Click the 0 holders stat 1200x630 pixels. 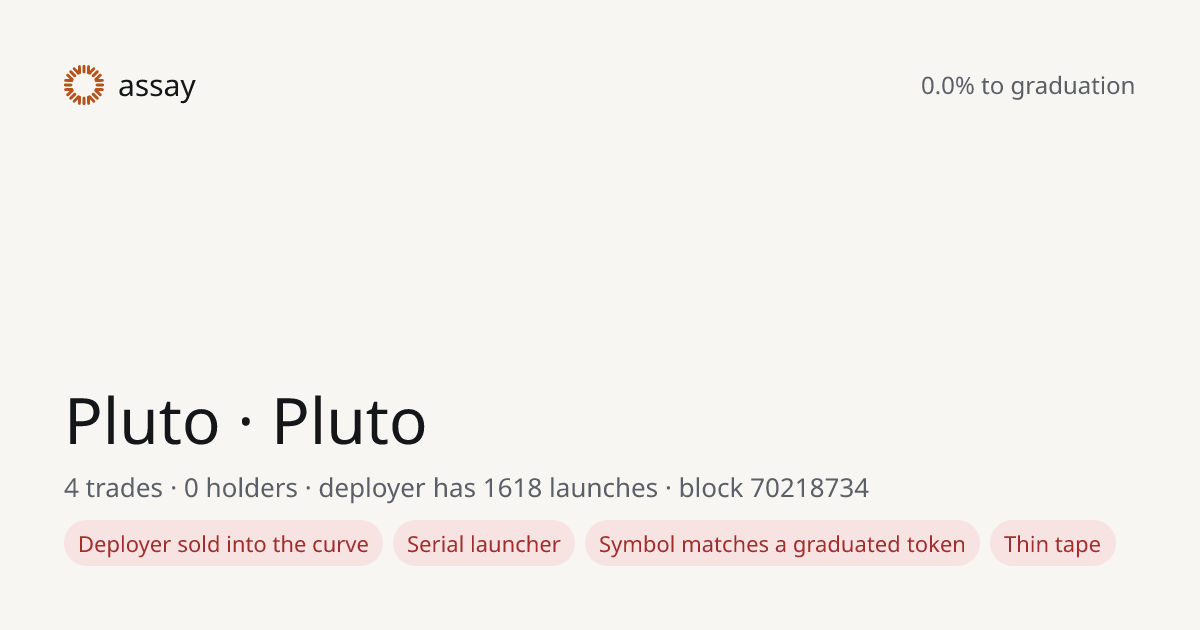pos(241,488)
